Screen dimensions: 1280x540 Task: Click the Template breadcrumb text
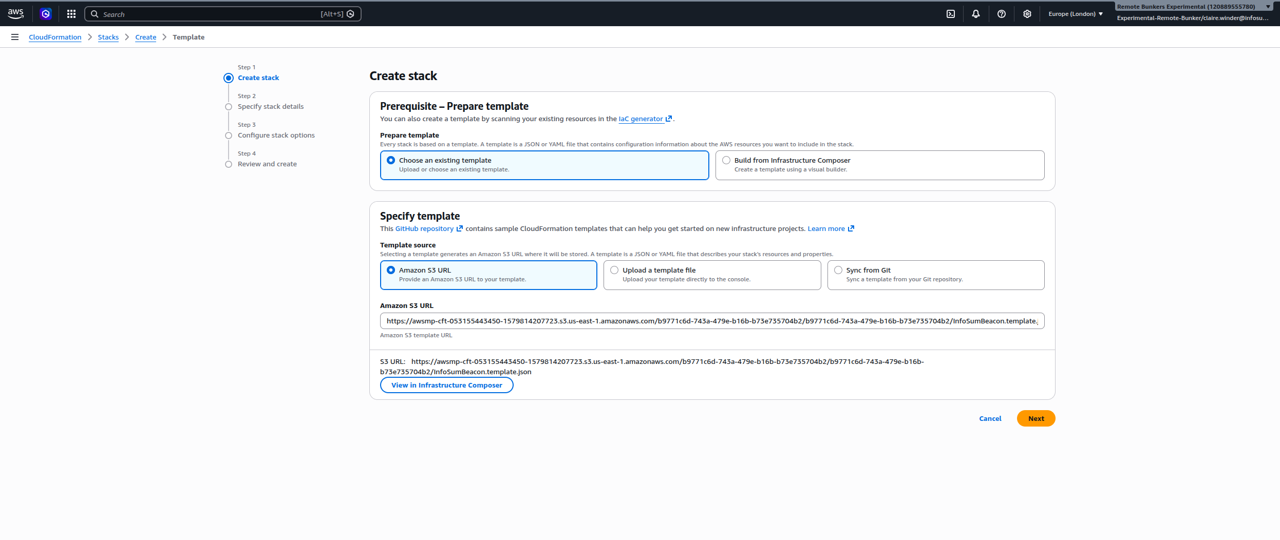coord(188,37)
